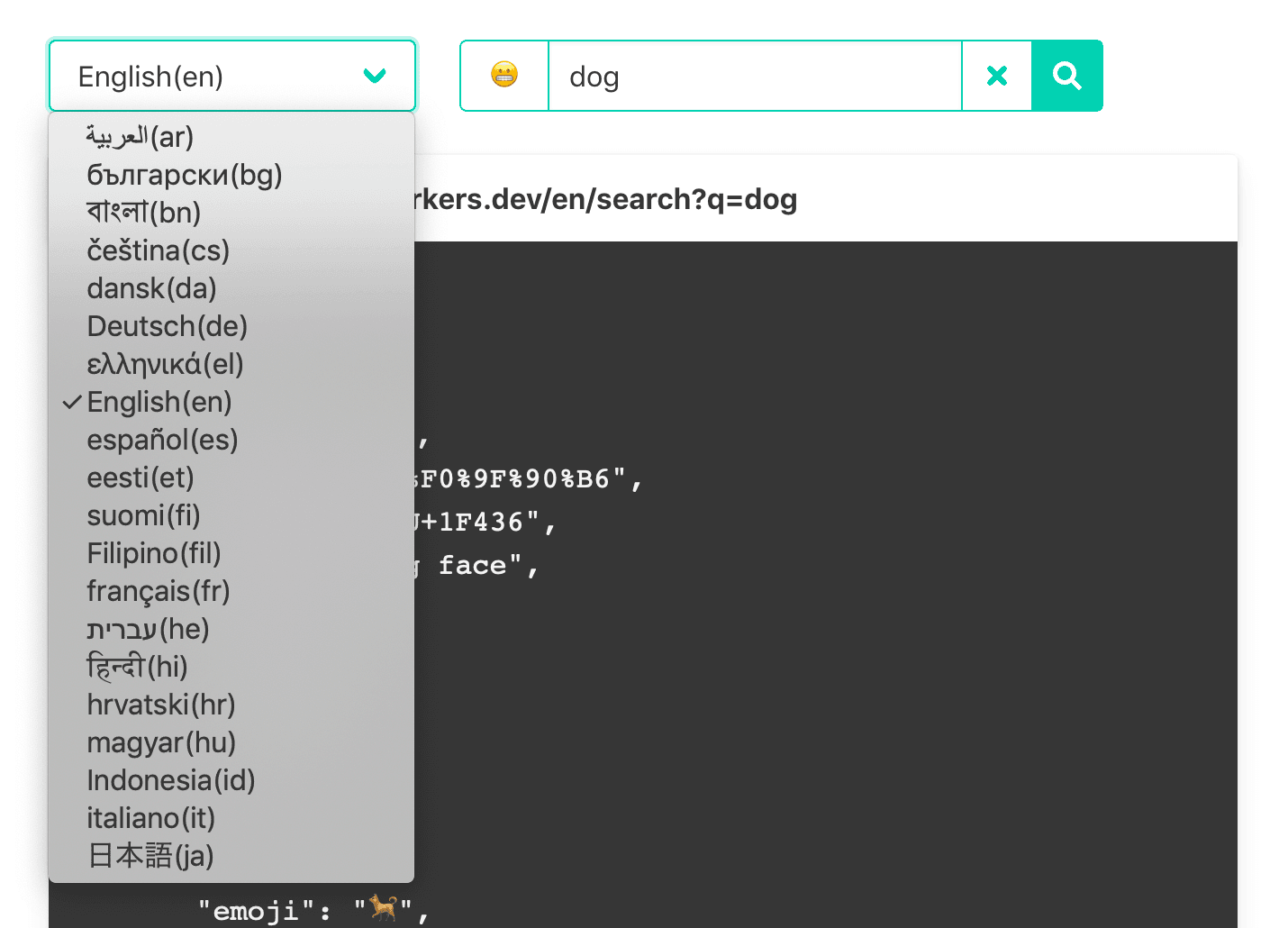1288x928 pixels.
Task: Choose български(bg) language option
Action: point(185,175)
